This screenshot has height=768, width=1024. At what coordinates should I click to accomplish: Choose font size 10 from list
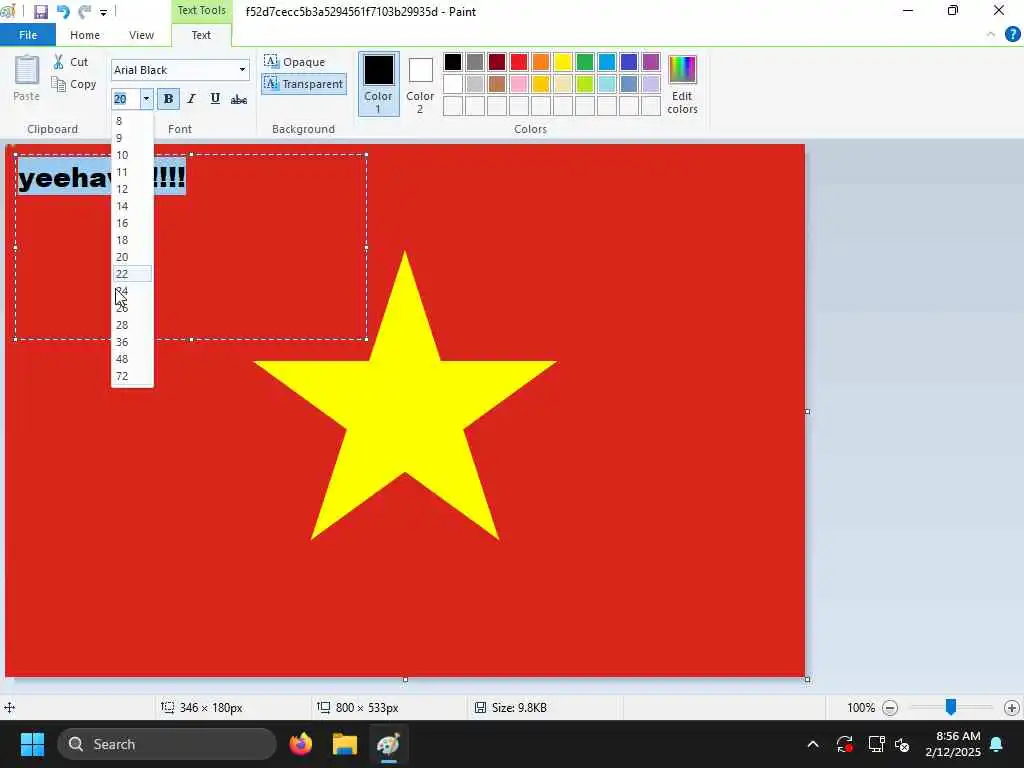[133, 155]
